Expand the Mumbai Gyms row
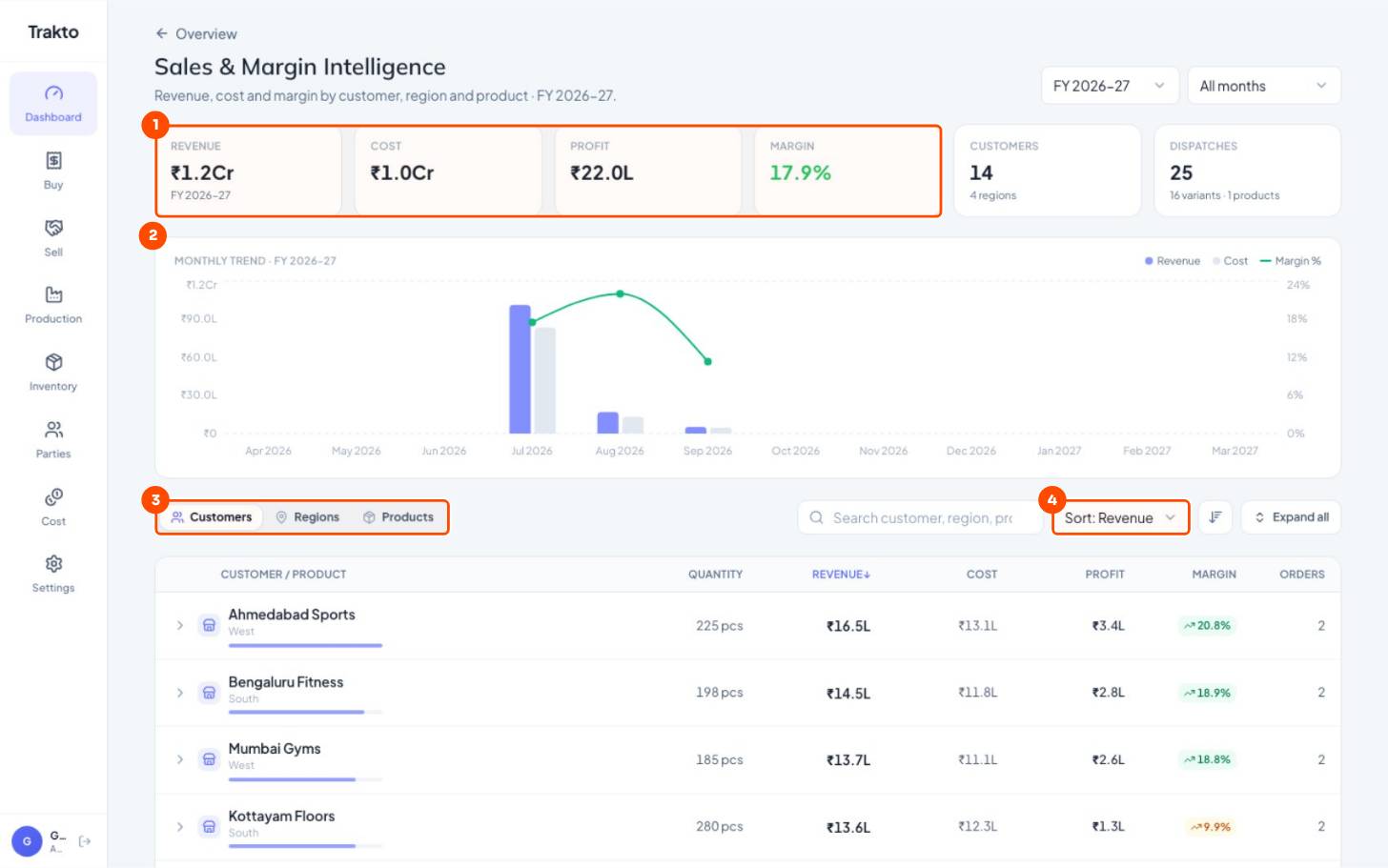Viewport: 1388px width, 868px height. [x=179, y=759]
